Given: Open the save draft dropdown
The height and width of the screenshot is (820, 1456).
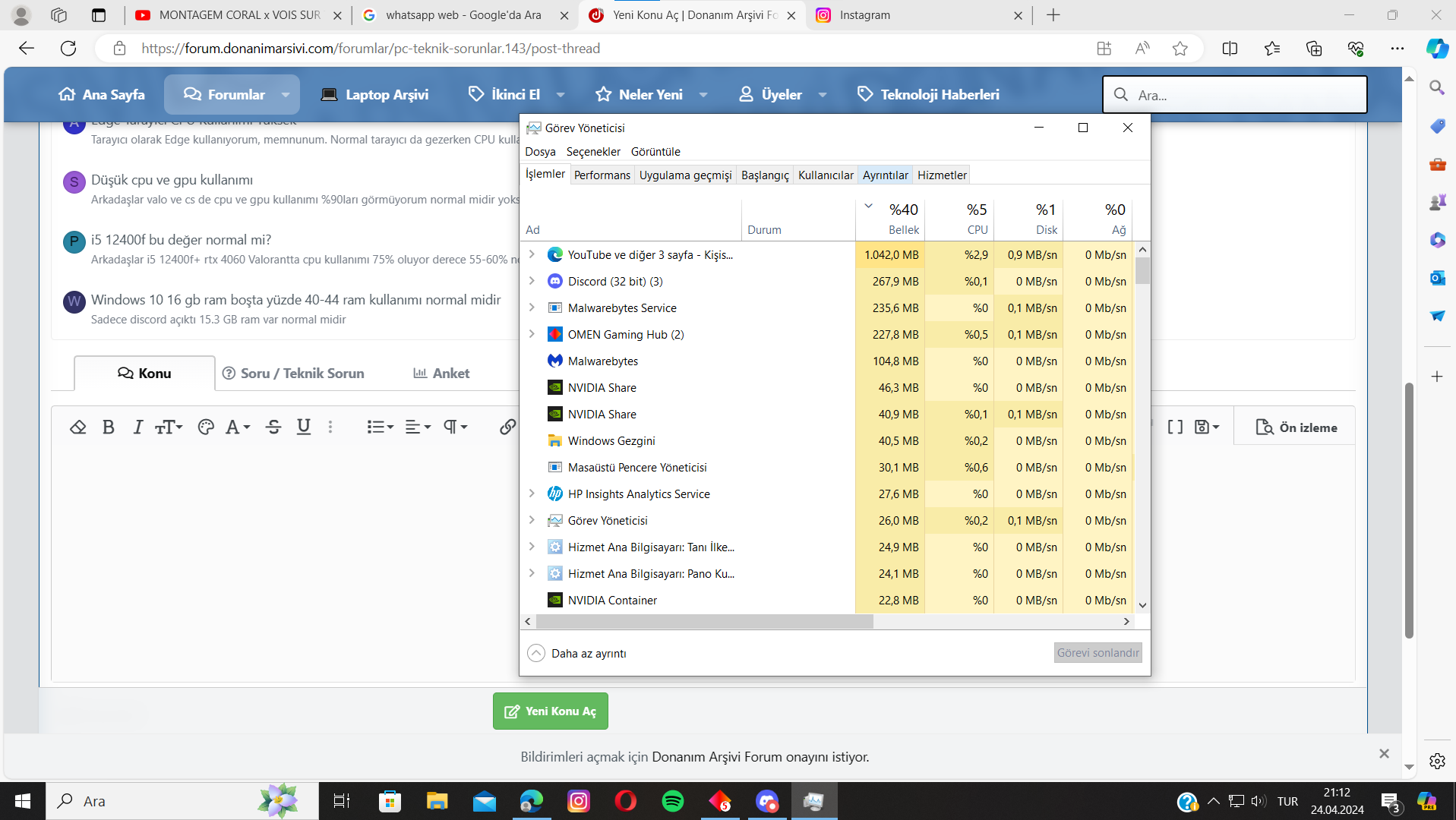Looking at the screenshot, I should pyautogui.click(x=1207, y=427).
